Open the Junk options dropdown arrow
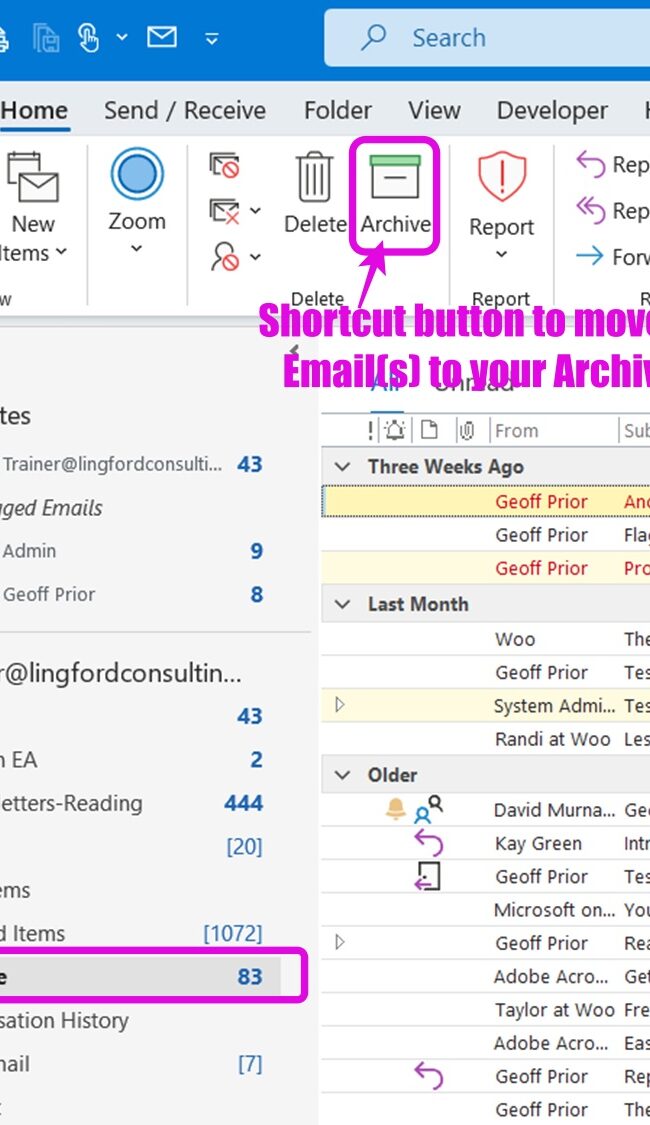650x1125 pixels. [255, 257]
